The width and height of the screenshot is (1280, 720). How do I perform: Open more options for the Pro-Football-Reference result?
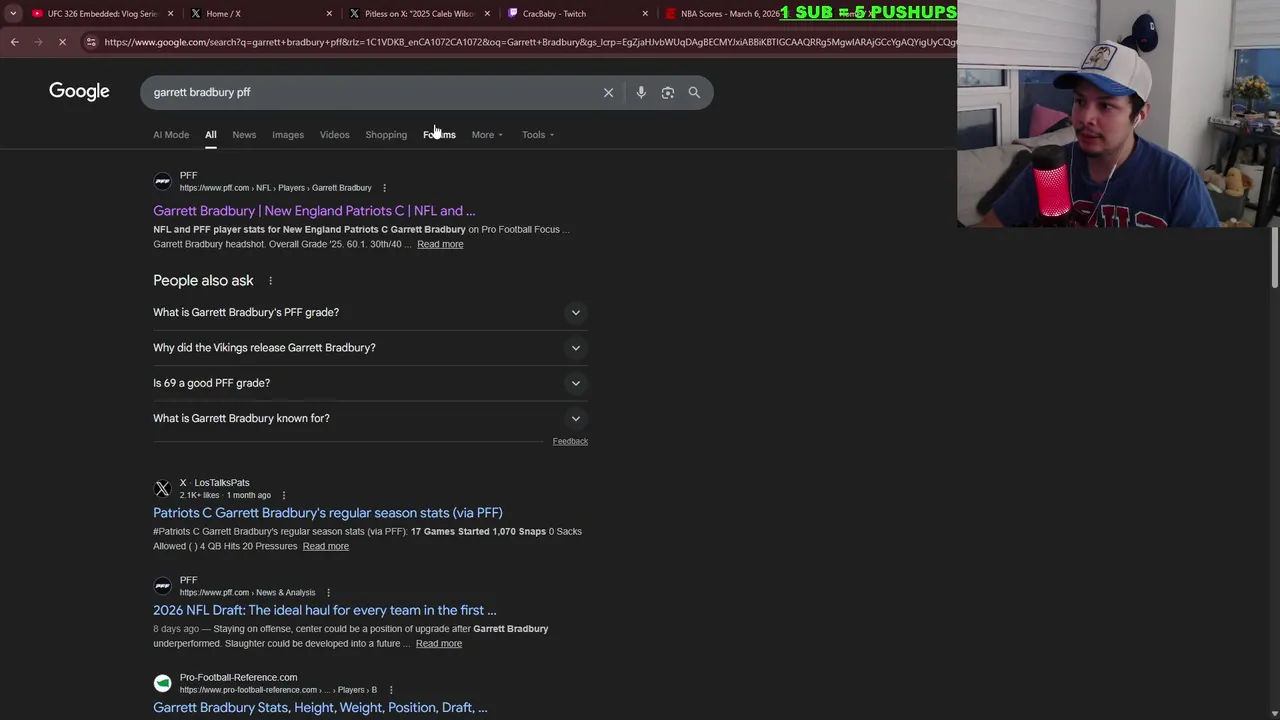[x=390, y=690]
